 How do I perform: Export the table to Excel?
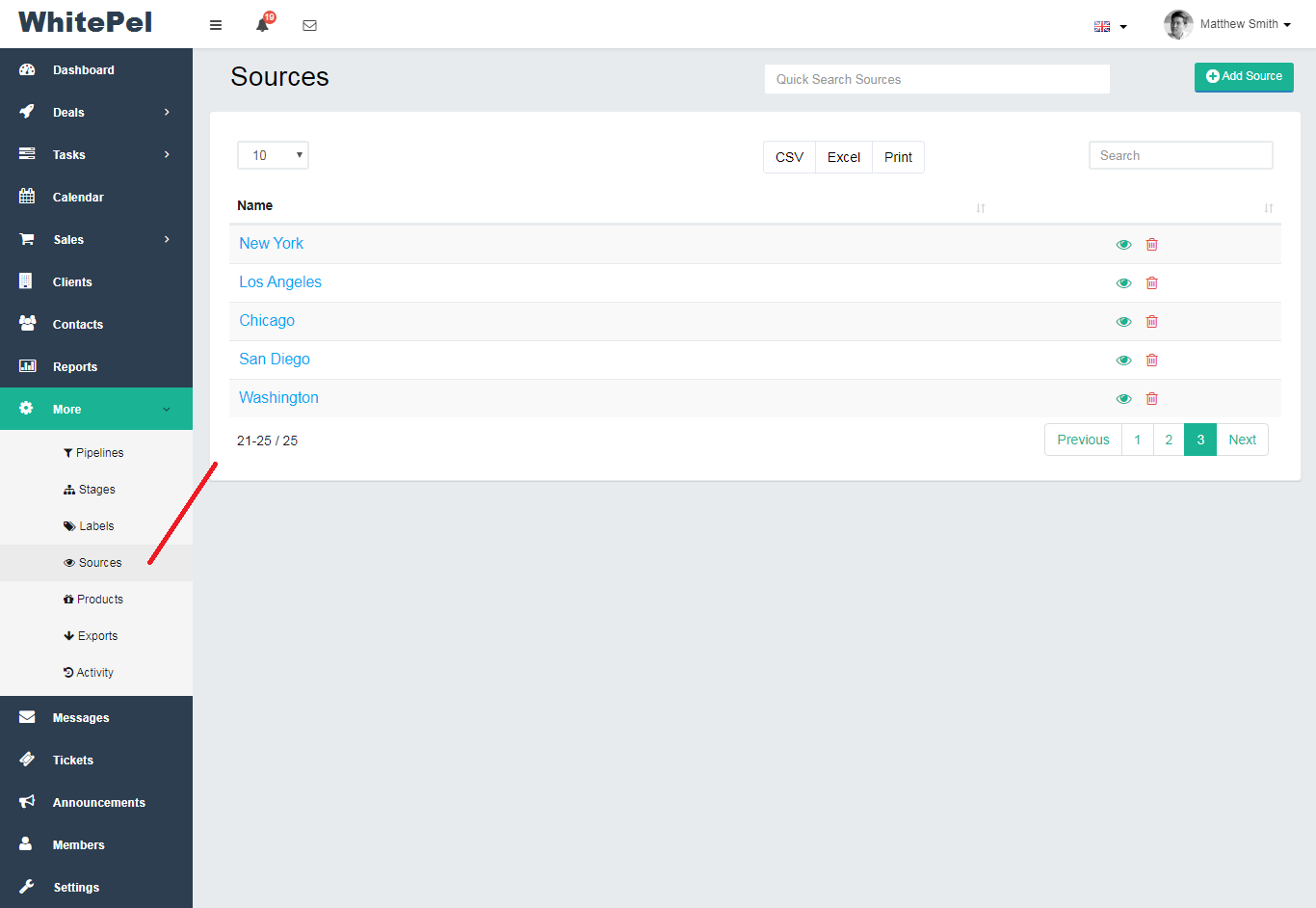[844, 157]
